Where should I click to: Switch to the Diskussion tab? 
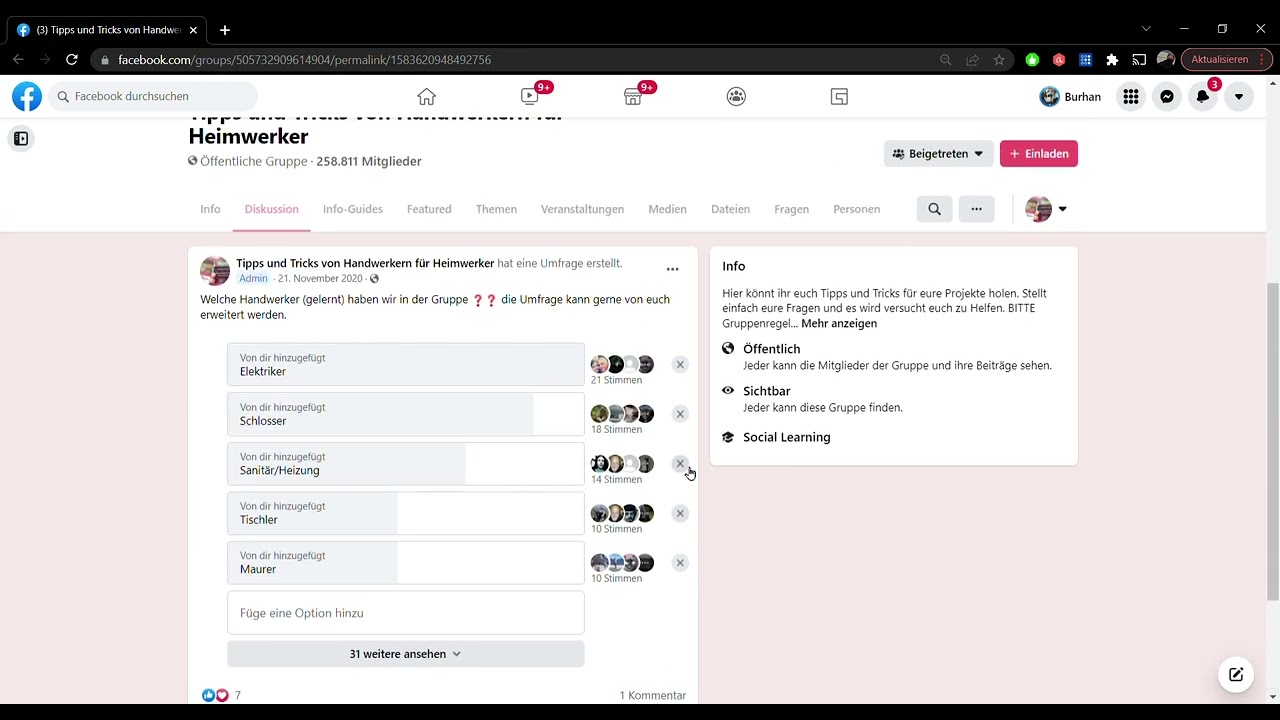(x=272, y=209)
